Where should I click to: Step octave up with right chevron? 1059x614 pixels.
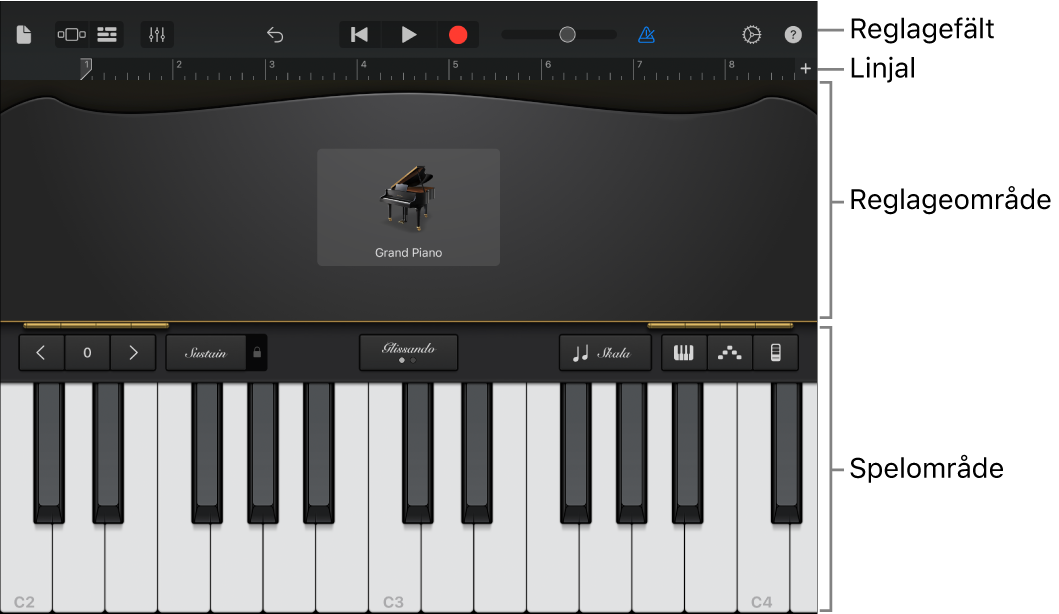coord(132,352)
